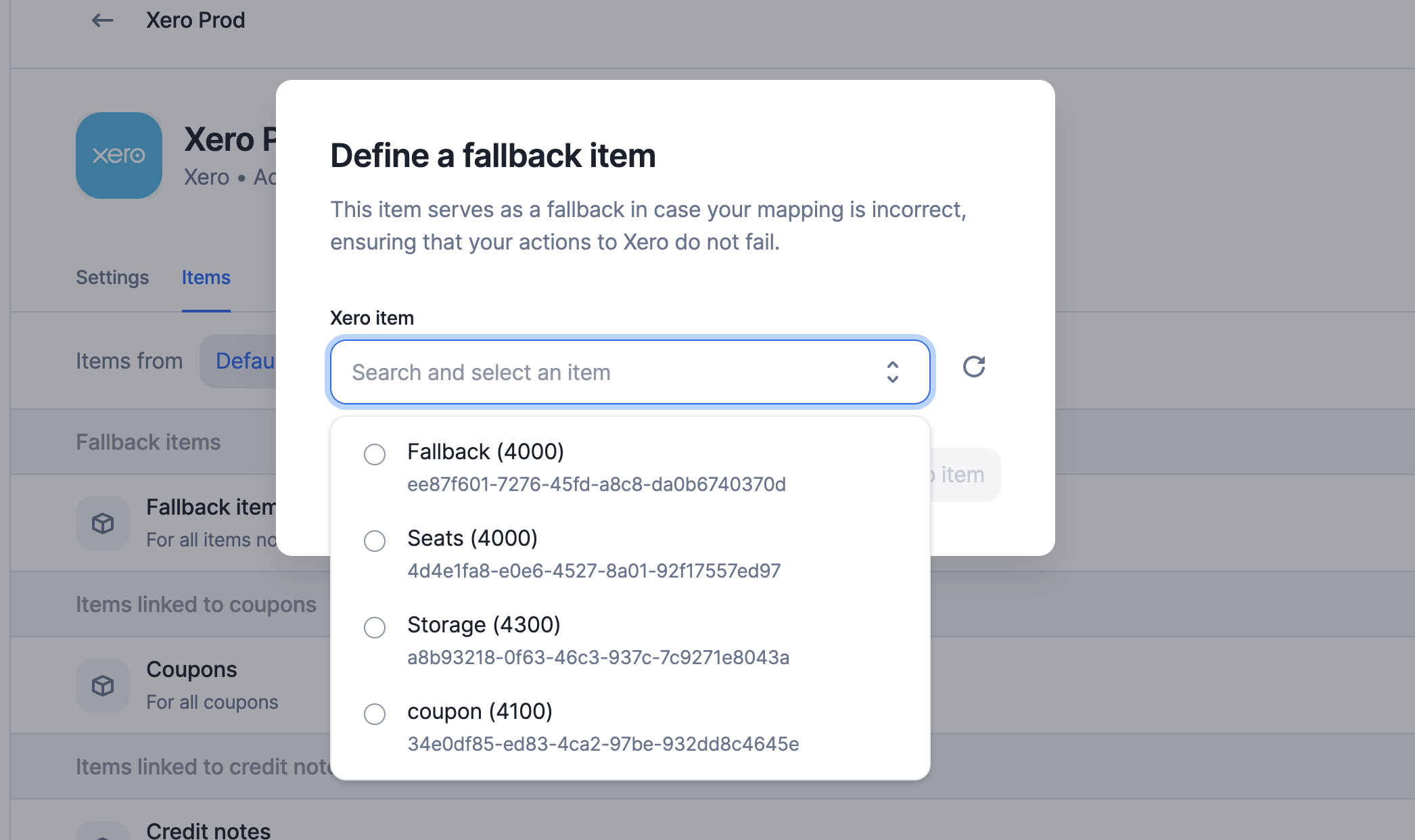This screenshot has height=840, width=1415.
Task: Click the cube icon beside Fallback item
Action: pos(103,523)
